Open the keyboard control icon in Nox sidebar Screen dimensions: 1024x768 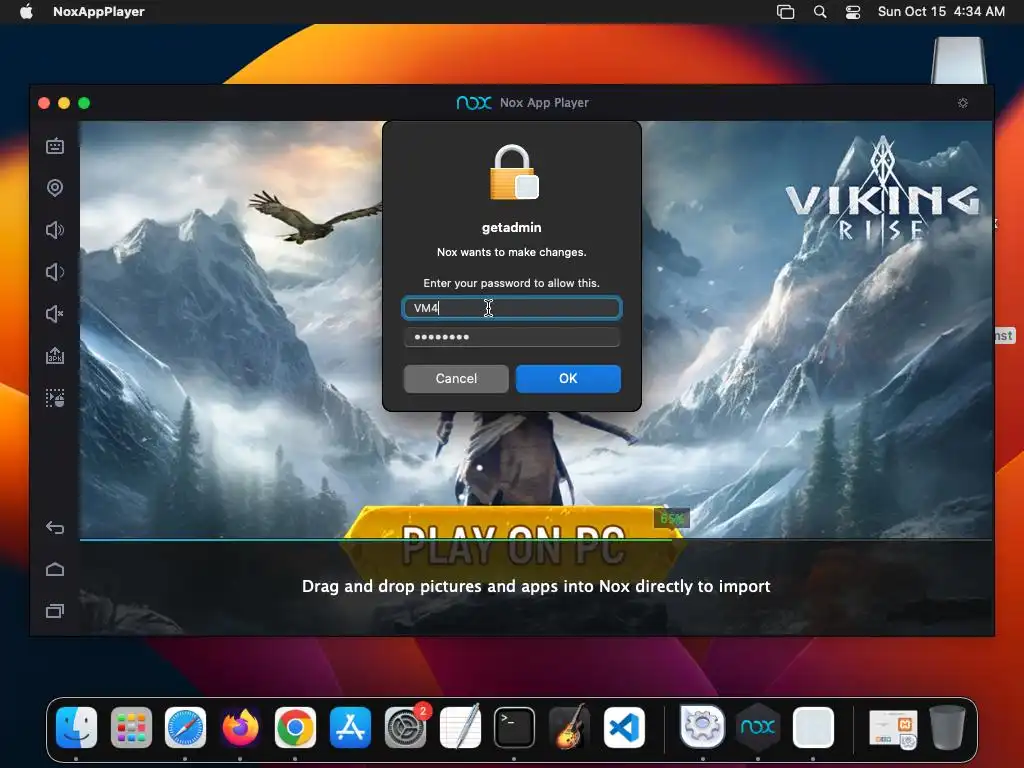pos(55,146)
